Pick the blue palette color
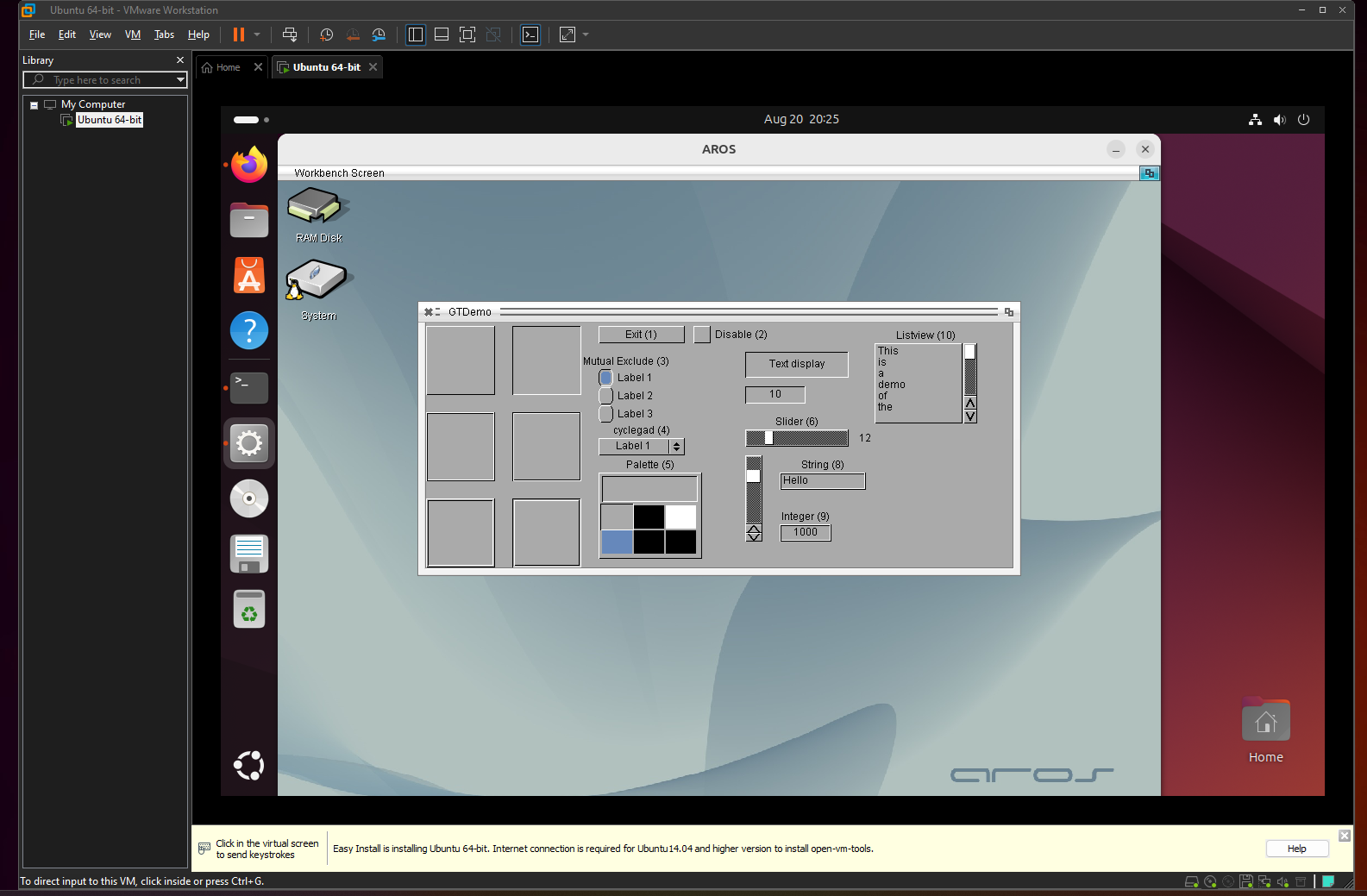 617,542
